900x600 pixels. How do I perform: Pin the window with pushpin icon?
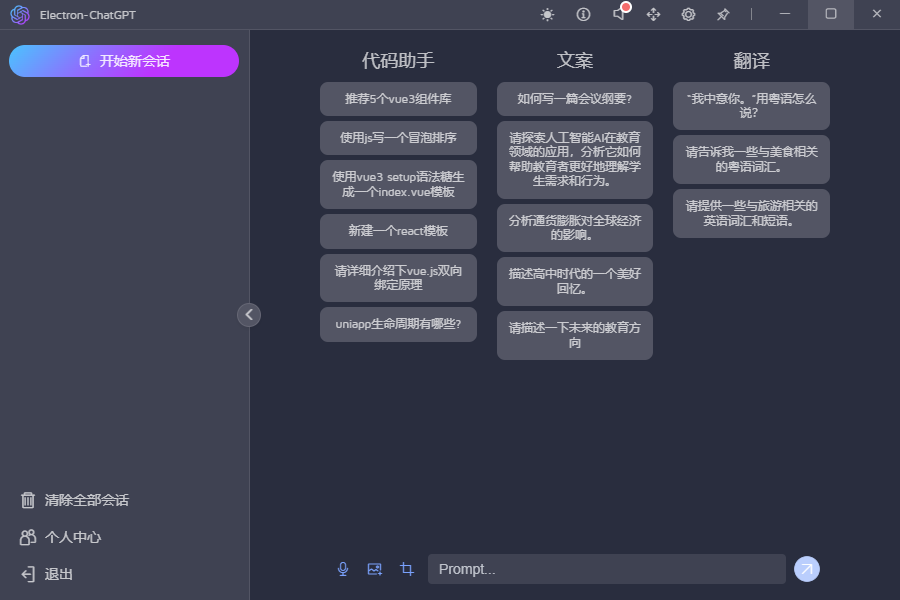tap(723, 14)
